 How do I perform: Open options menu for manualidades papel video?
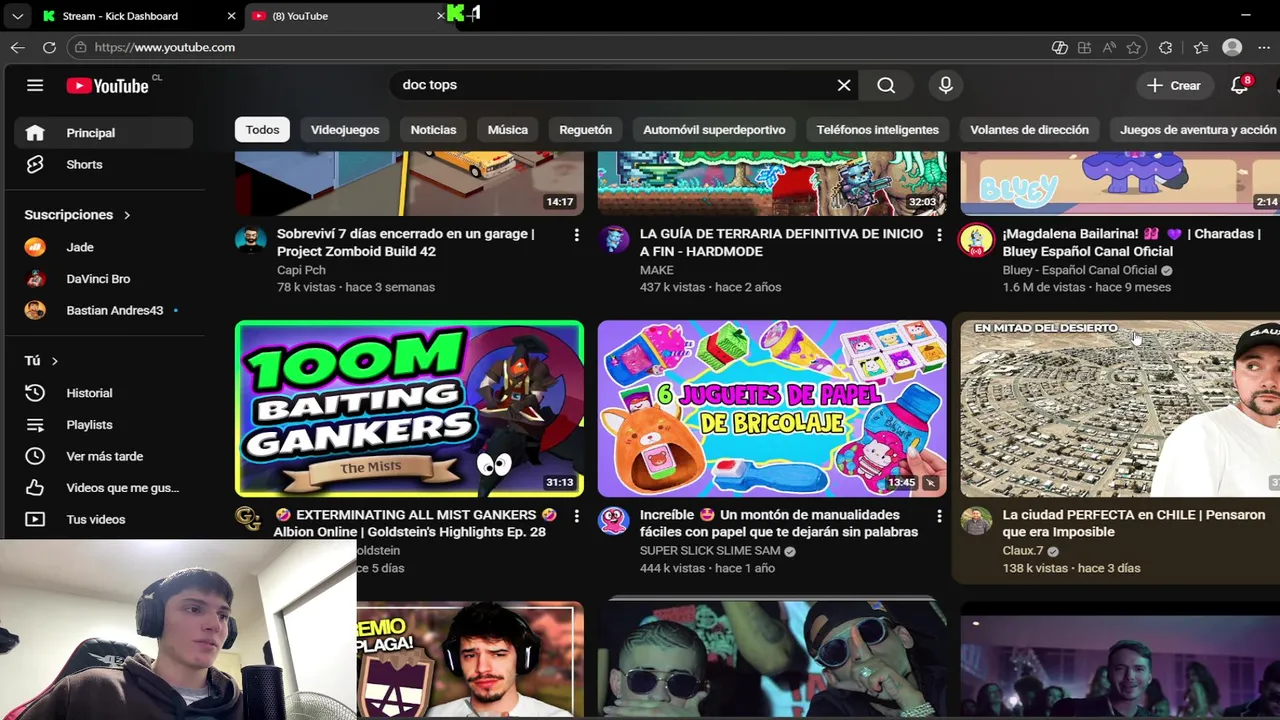(x=938, y=516)
